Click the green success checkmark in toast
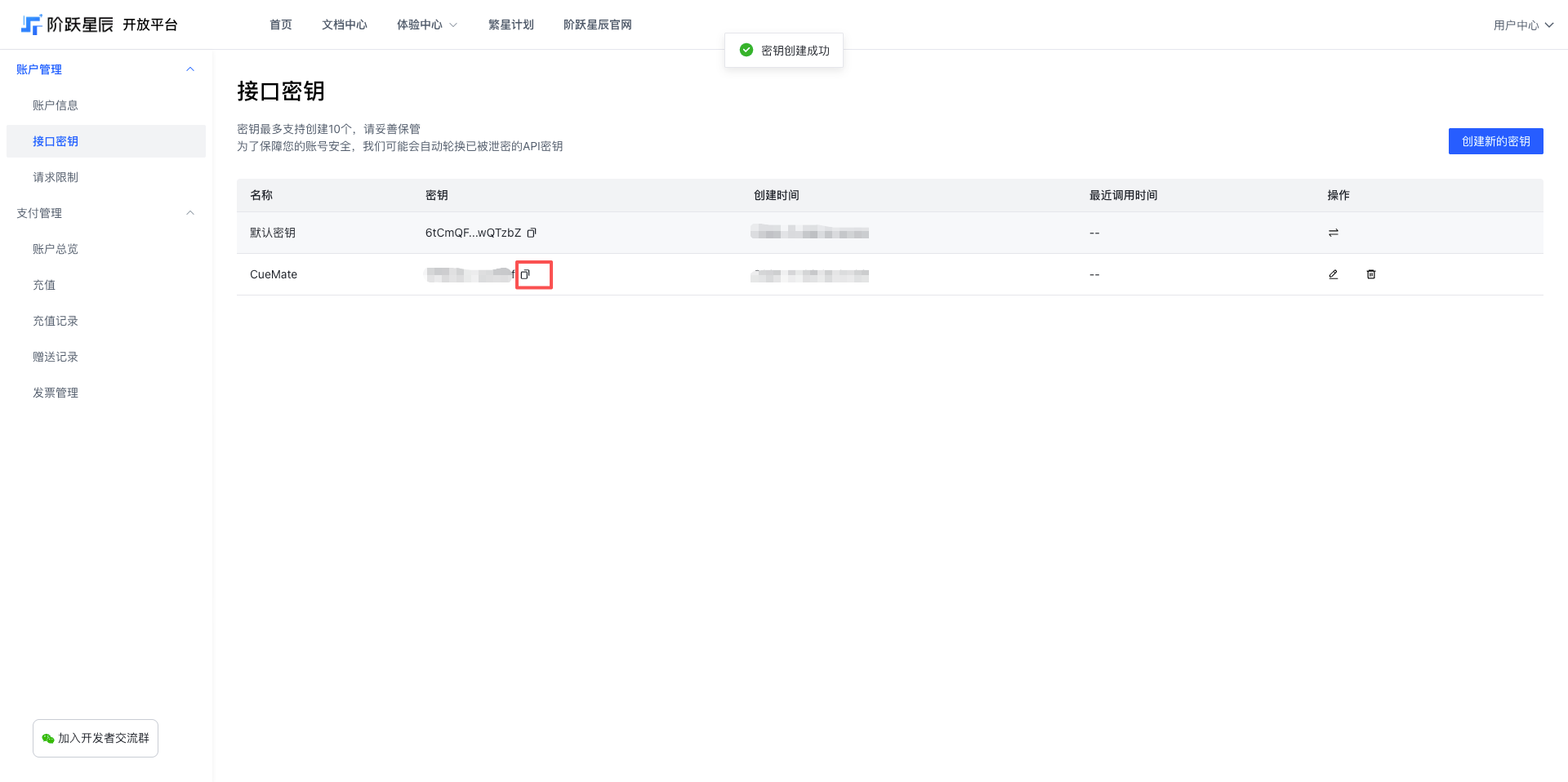 tap(746, 50)
